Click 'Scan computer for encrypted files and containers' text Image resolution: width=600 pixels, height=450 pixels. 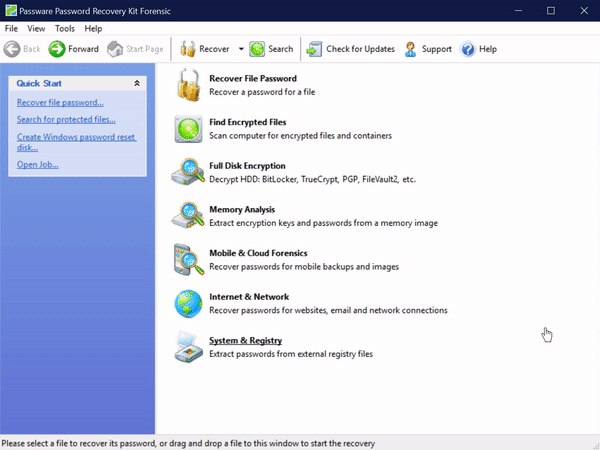click(300, 135)
